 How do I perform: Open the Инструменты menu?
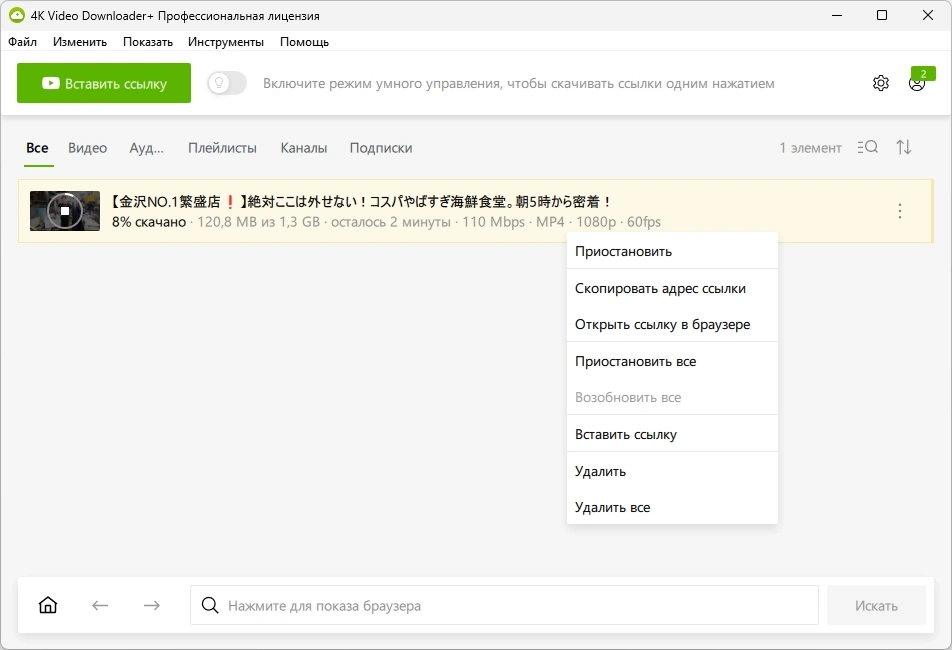coord(226,42)
